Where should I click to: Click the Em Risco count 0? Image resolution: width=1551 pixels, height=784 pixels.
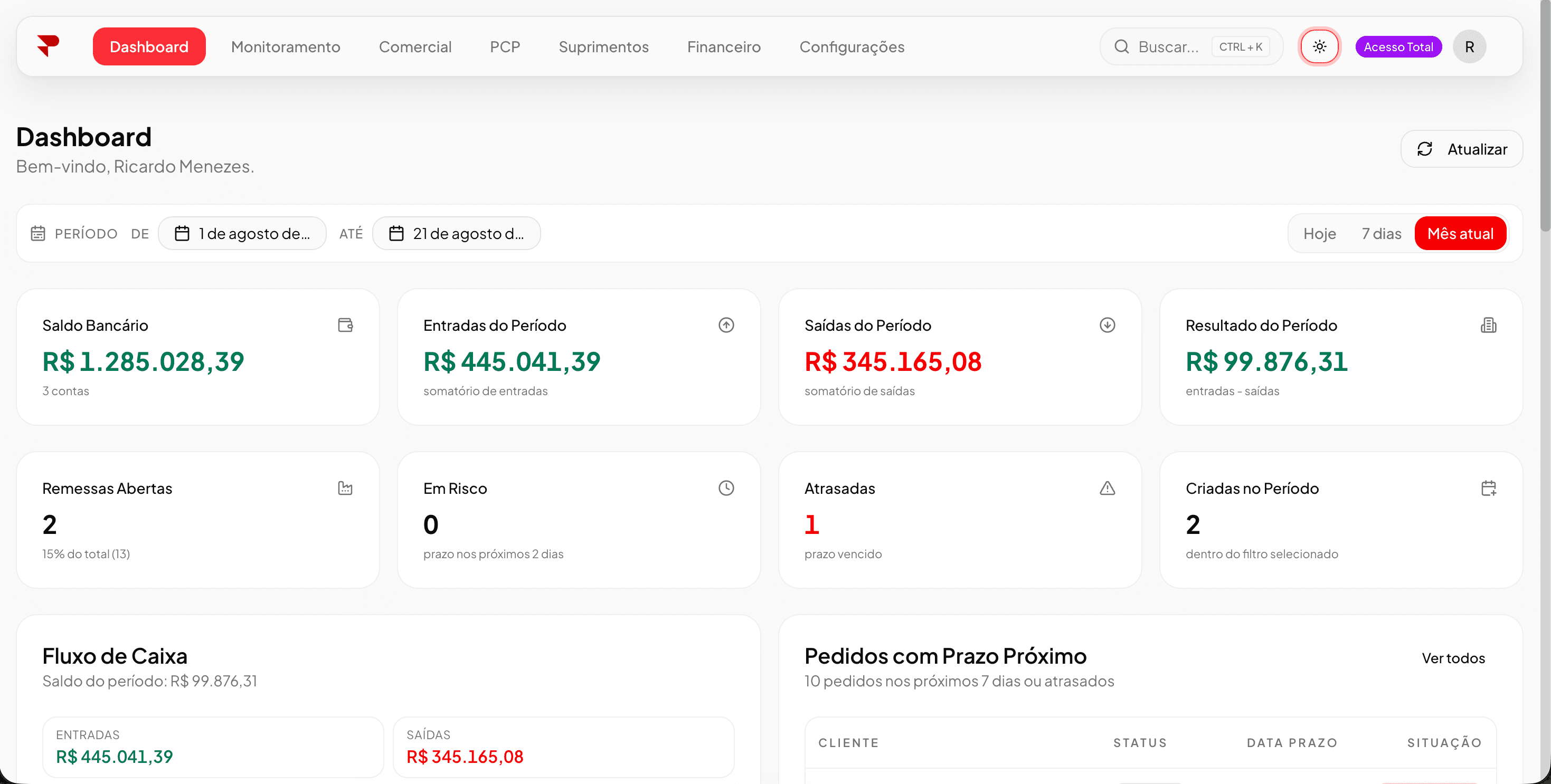430,524
